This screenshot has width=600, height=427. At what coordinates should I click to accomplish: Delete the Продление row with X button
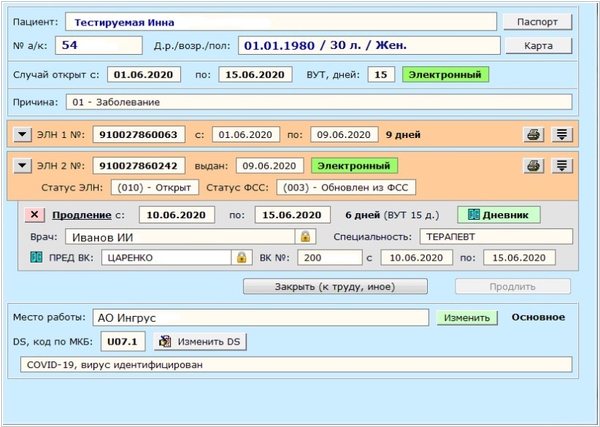[33, 215]
